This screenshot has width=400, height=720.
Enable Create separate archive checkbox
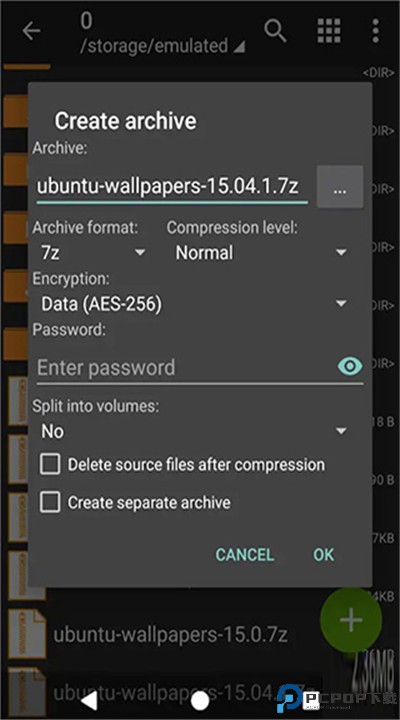[50, 502]
